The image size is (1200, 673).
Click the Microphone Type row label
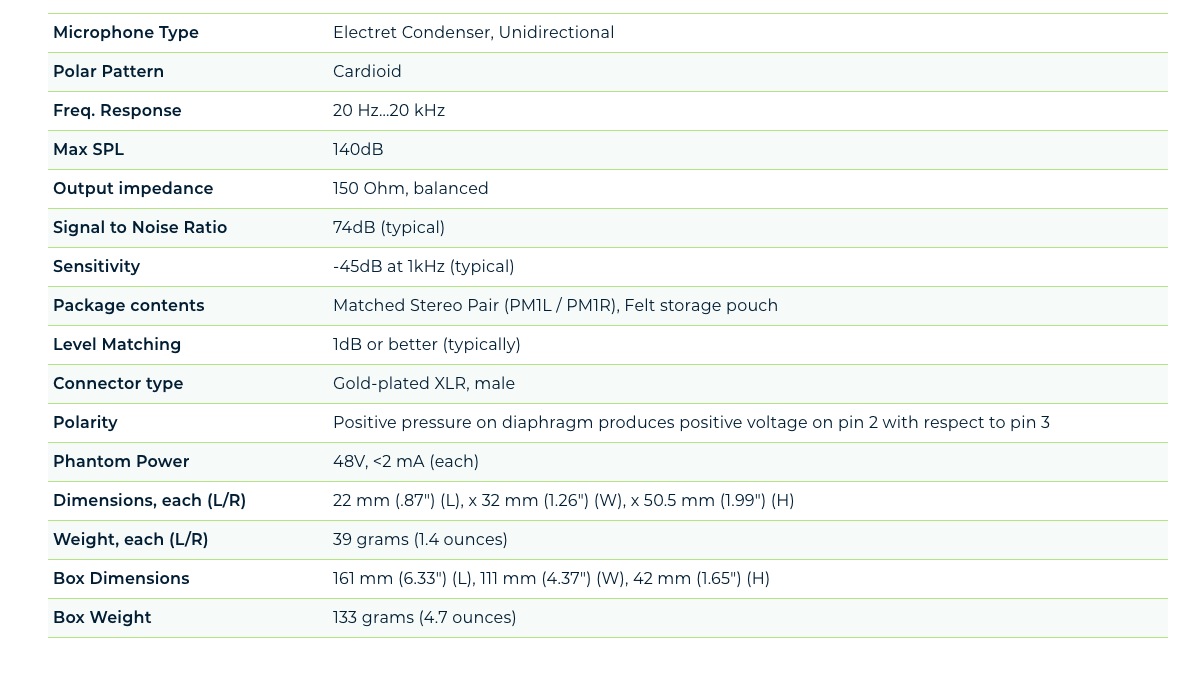(126, 33)
